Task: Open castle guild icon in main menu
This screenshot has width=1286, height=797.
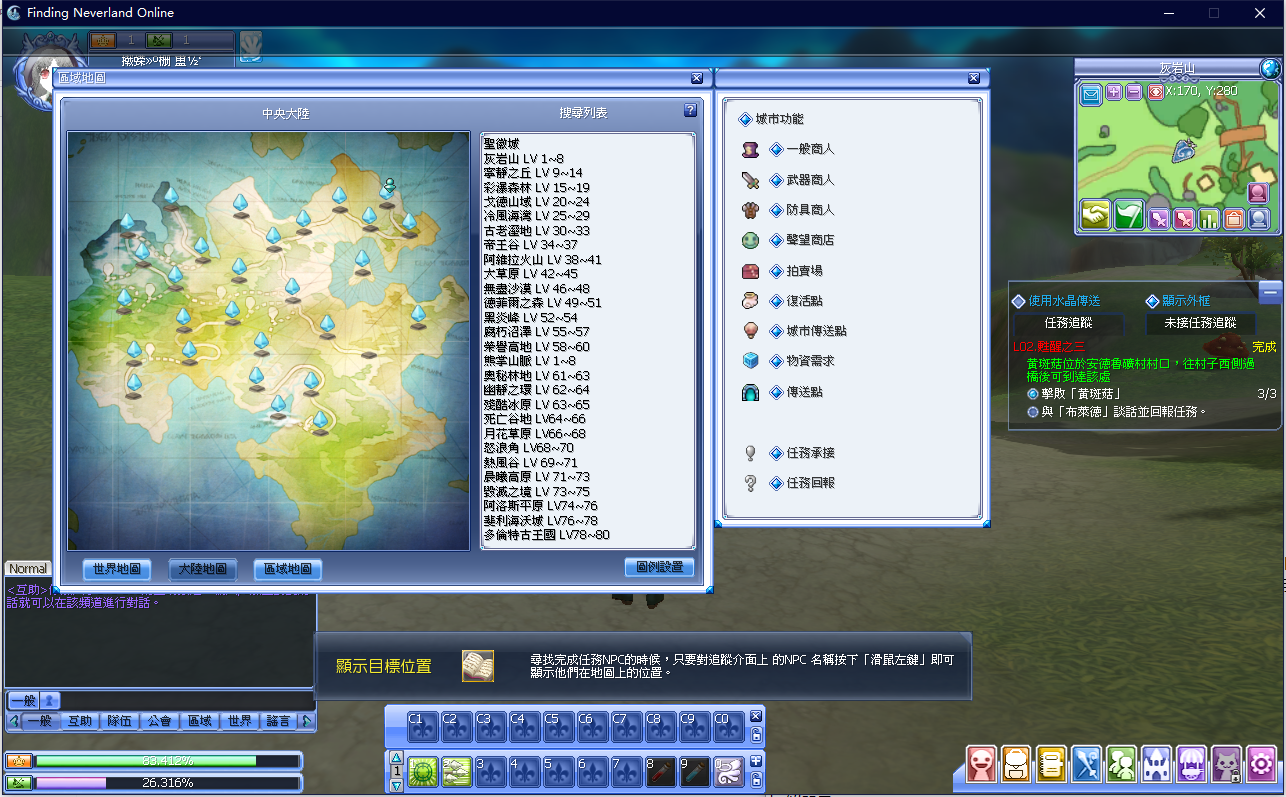Action: [x=1156, y=763]
